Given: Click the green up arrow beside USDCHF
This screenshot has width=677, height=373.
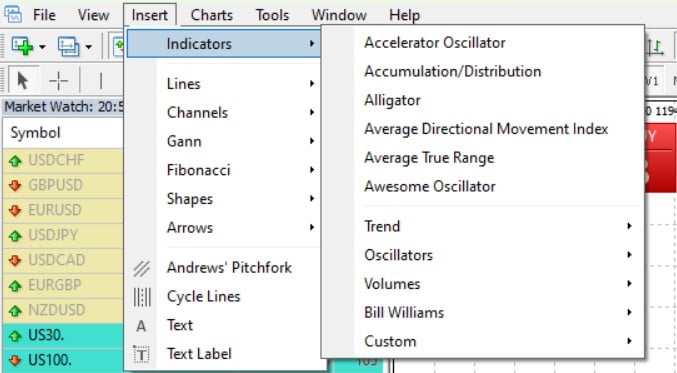Looking at the screenshot, I should pos(15,161).
